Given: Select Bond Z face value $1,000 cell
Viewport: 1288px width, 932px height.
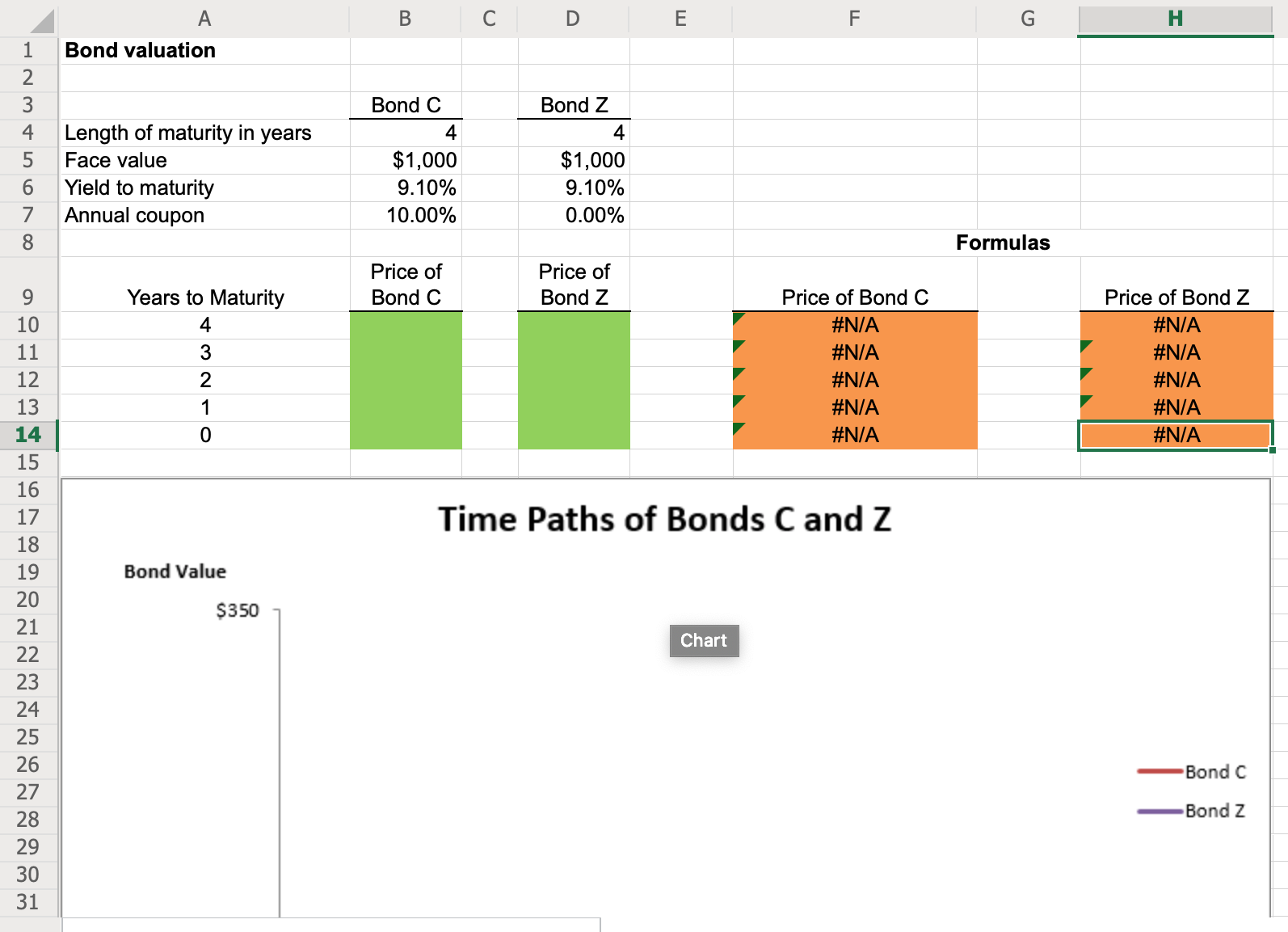Looking at the screenshot, I should (574, 160).
